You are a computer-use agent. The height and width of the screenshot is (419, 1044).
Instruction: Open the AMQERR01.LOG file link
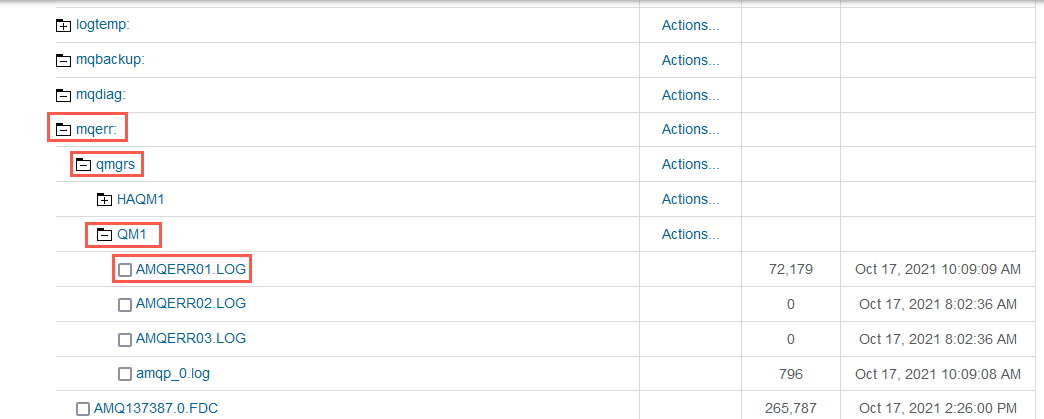click(190, 269)
